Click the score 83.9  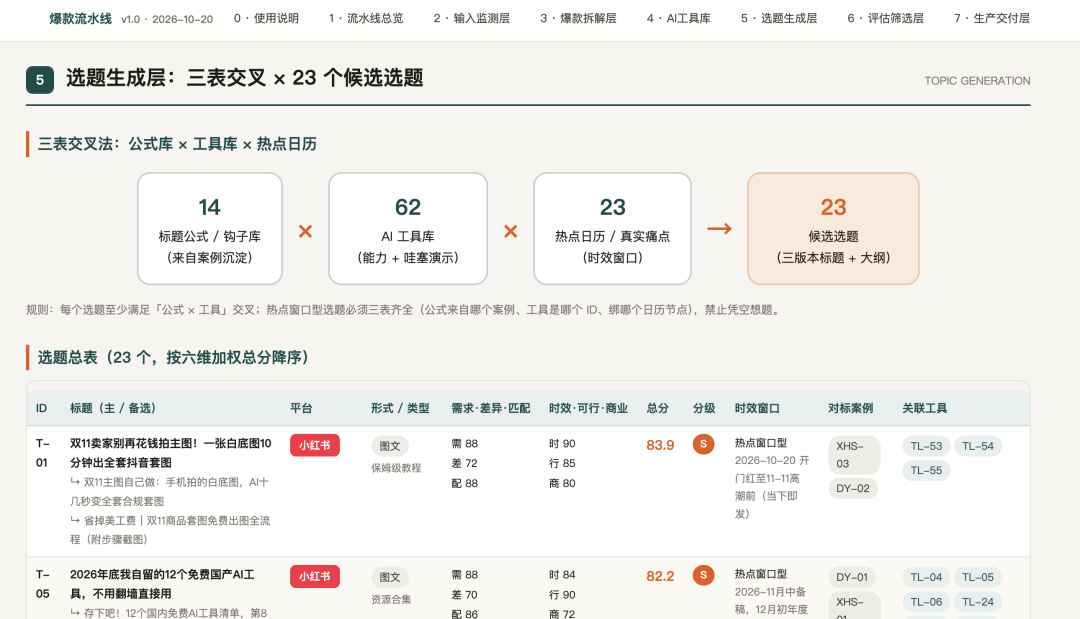(x=660, y=445)
